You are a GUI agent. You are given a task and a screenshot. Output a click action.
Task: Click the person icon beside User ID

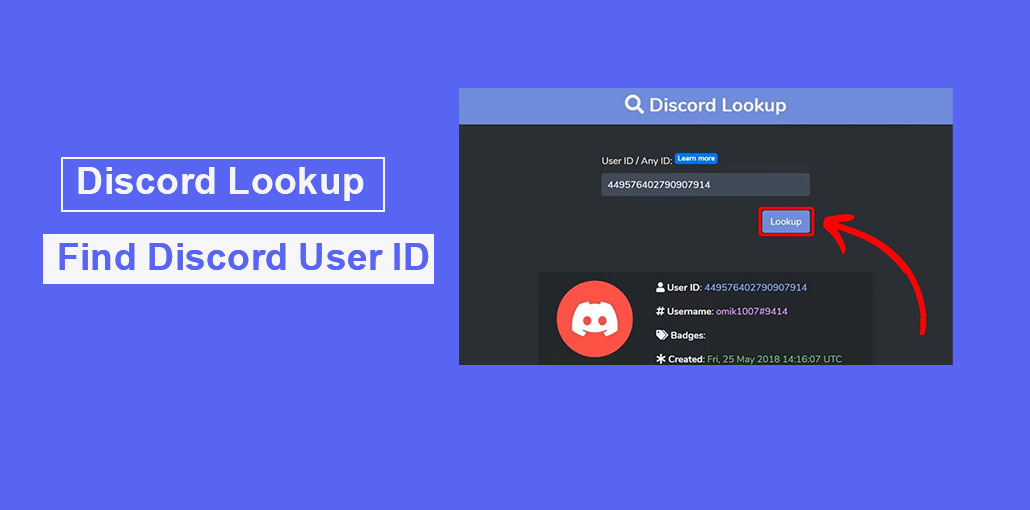point(660,287)
